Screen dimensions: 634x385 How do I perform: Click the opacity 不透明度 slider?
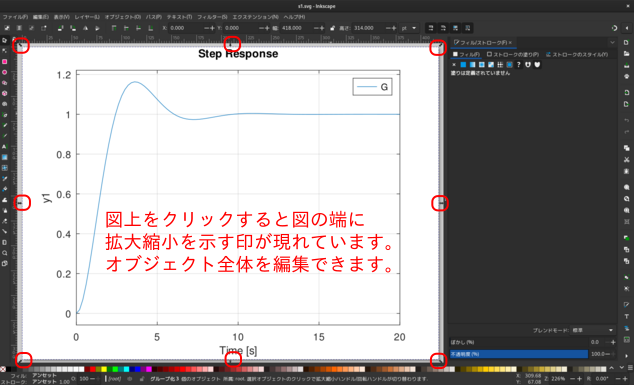(x=519, y=354)
